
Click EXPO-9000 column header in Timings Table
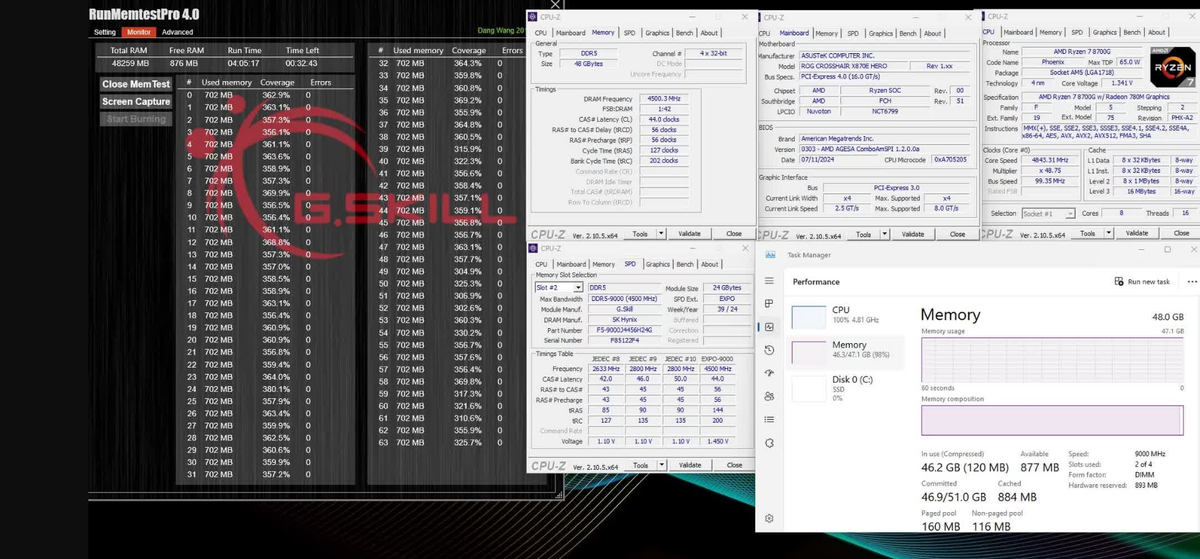point(716,358)
